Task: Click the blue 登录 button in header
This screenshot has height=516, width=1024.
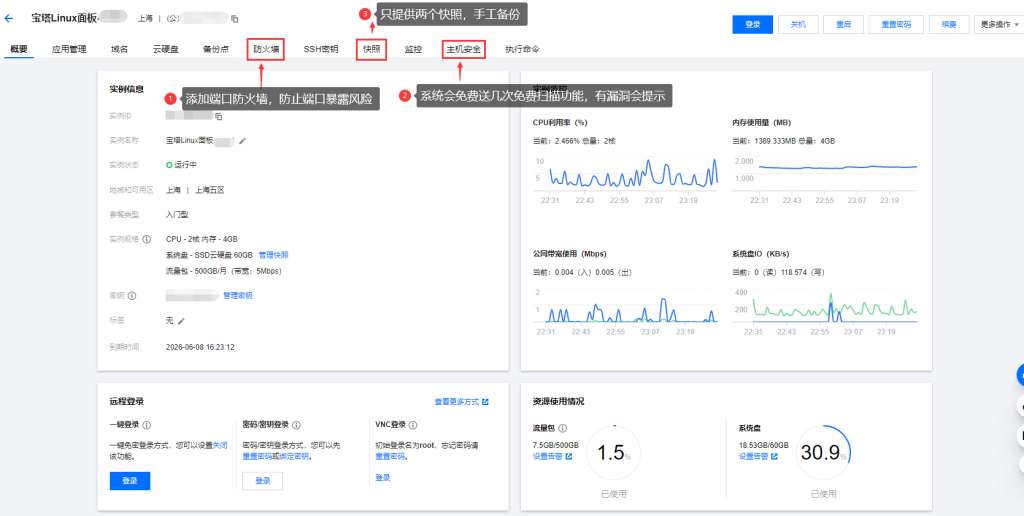Action: pyautogui.click(x=752, y=24)
